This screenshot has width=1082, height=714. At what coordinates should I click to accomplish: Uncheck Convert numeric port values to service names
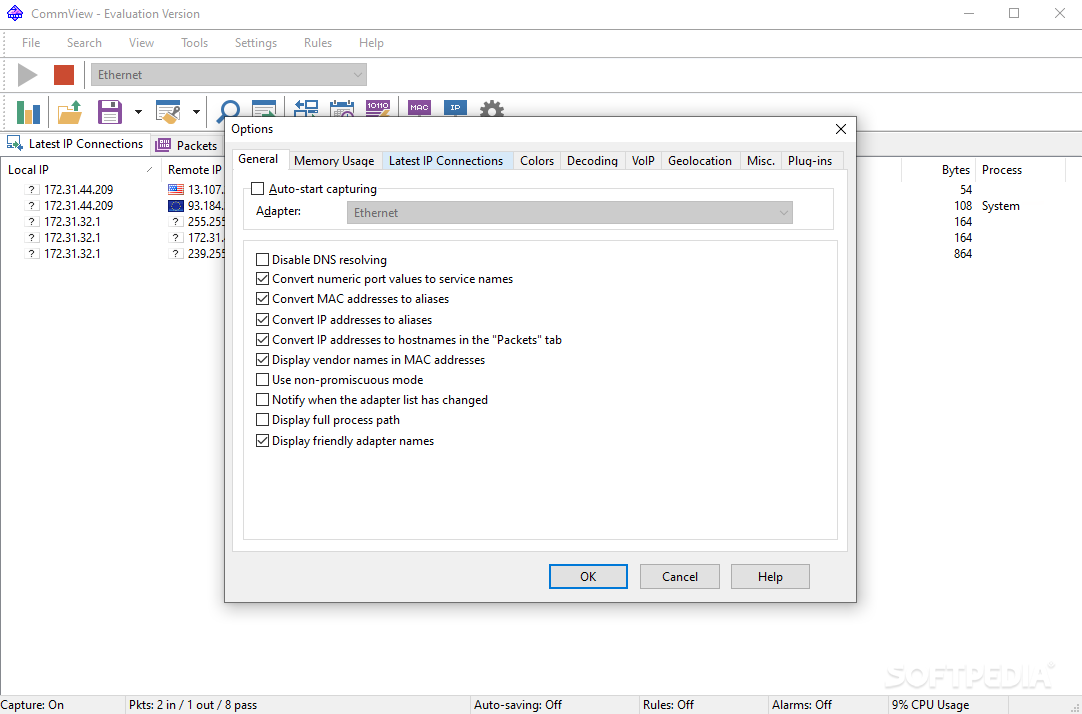(x=262, y=279)
